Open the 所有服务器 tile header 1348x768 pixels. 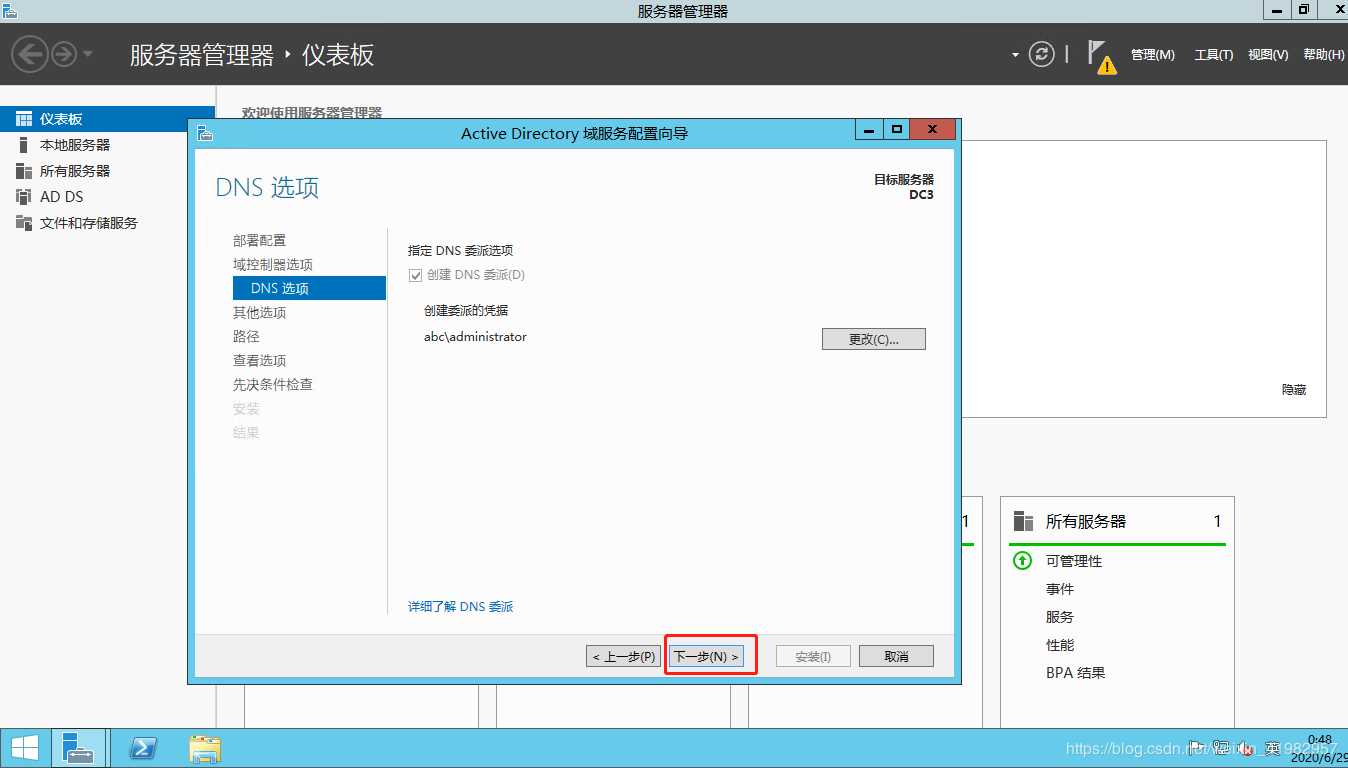1085,521
